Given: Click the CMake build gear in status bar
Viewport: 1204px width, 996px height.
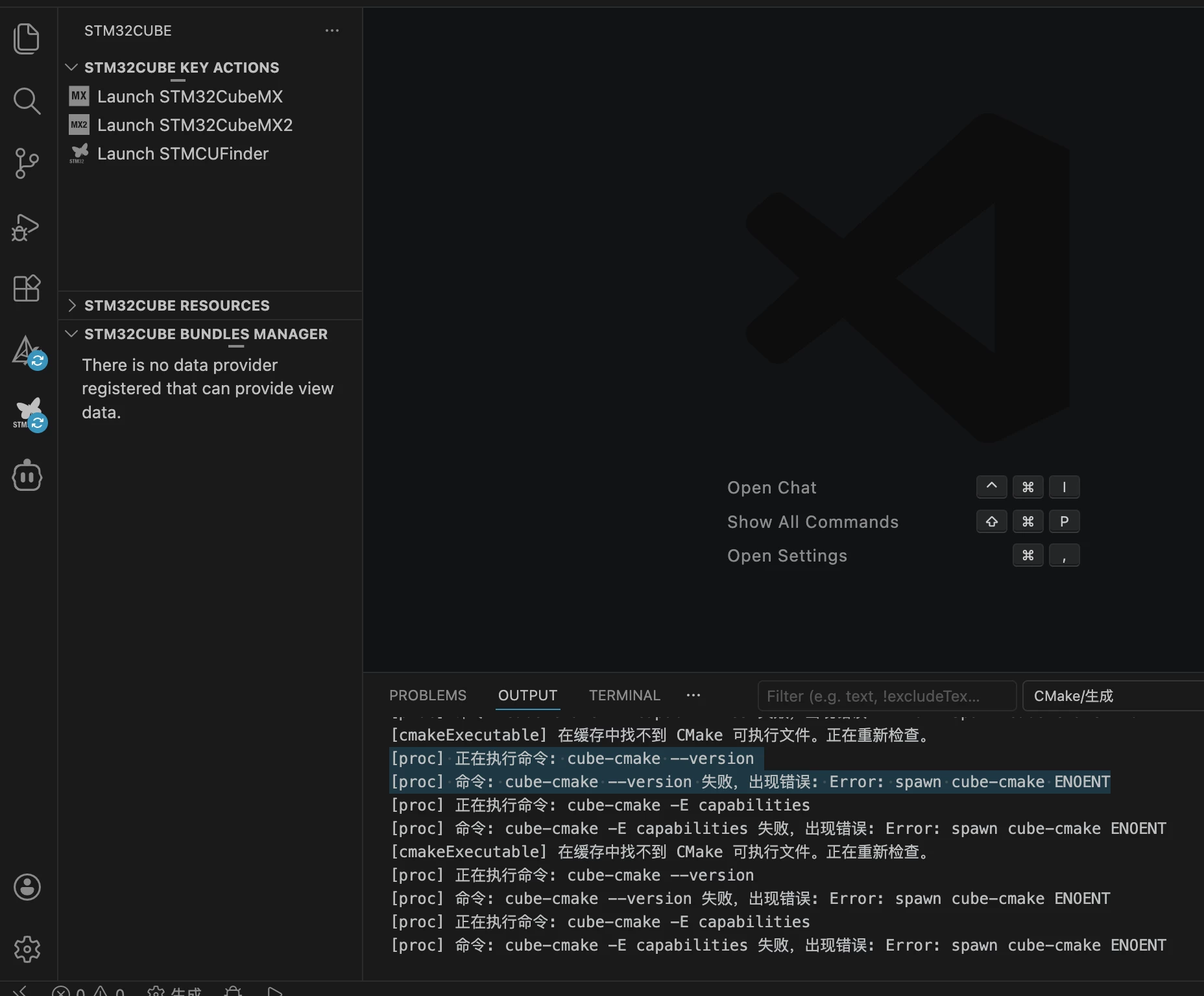Looking at the screenshot, I should pyautogui.click(x=156, y=991).
